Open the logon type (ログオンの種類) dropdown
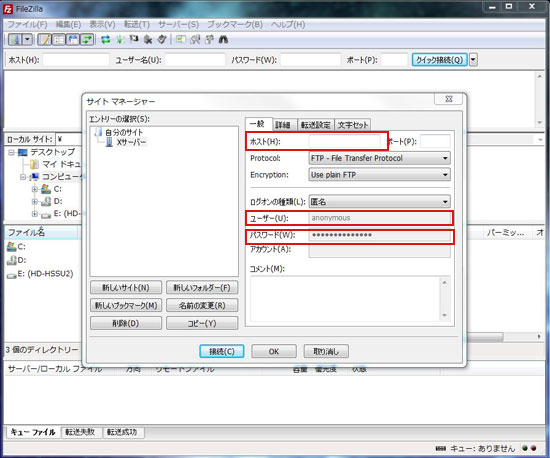The image size is (550, 458). pyautogui.click(x=379, y=202)
